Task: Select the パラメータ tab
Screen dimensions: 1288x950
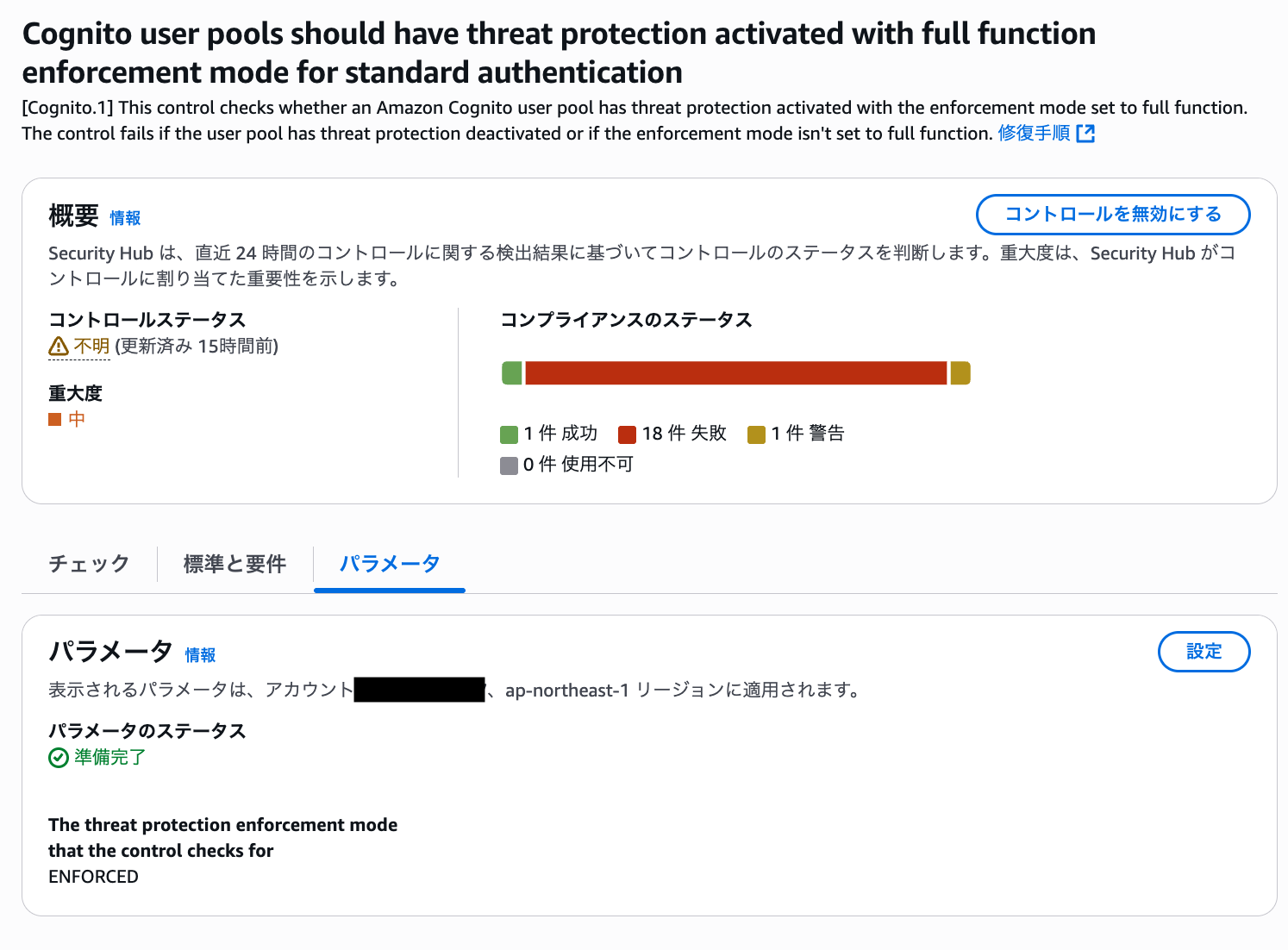Action: (x=390, y=564)
